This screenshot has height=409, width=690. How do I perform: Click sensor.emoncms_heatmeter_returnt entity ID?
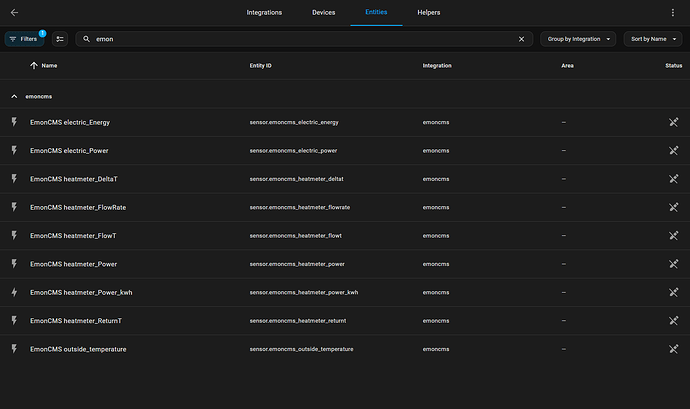[x=297, y=321]
